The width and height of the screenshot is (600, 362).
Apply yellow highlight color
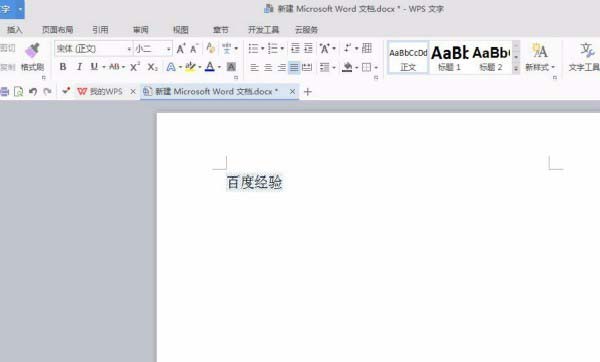pos(190,67)
